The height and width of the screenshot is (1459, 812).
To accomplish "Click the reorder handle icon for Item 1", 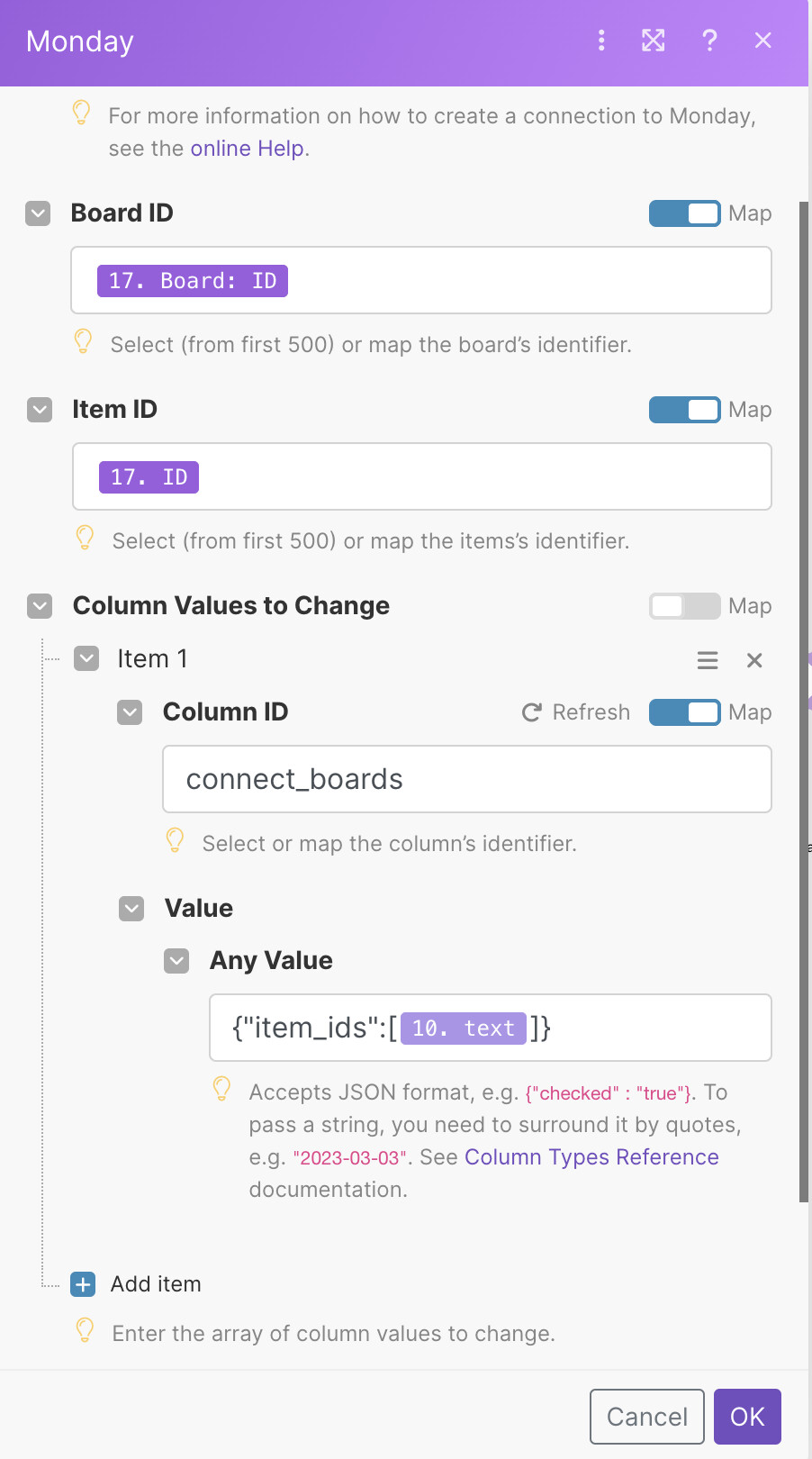I will (708, 660).
